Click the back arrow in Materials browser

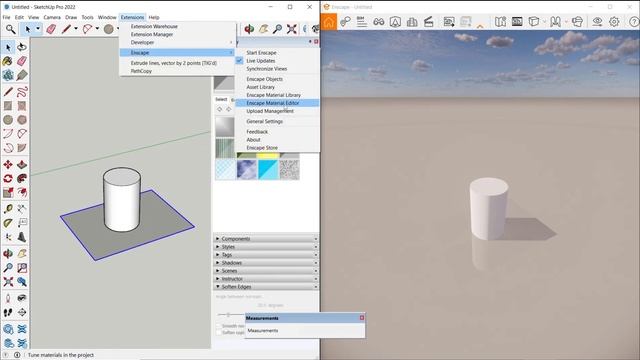tap(220, 109)
